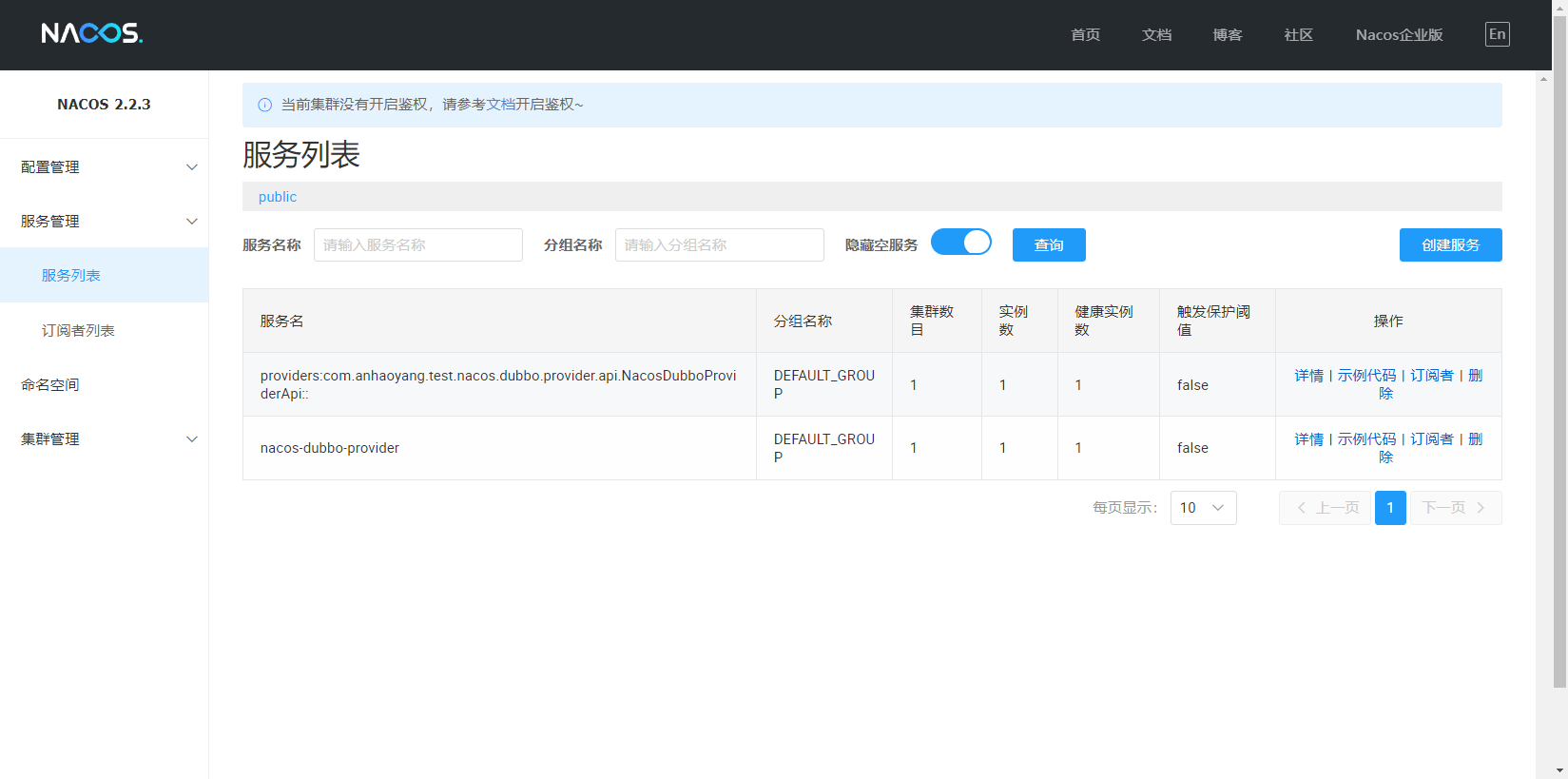Go to the next page 下一页

pos(1456,508)
